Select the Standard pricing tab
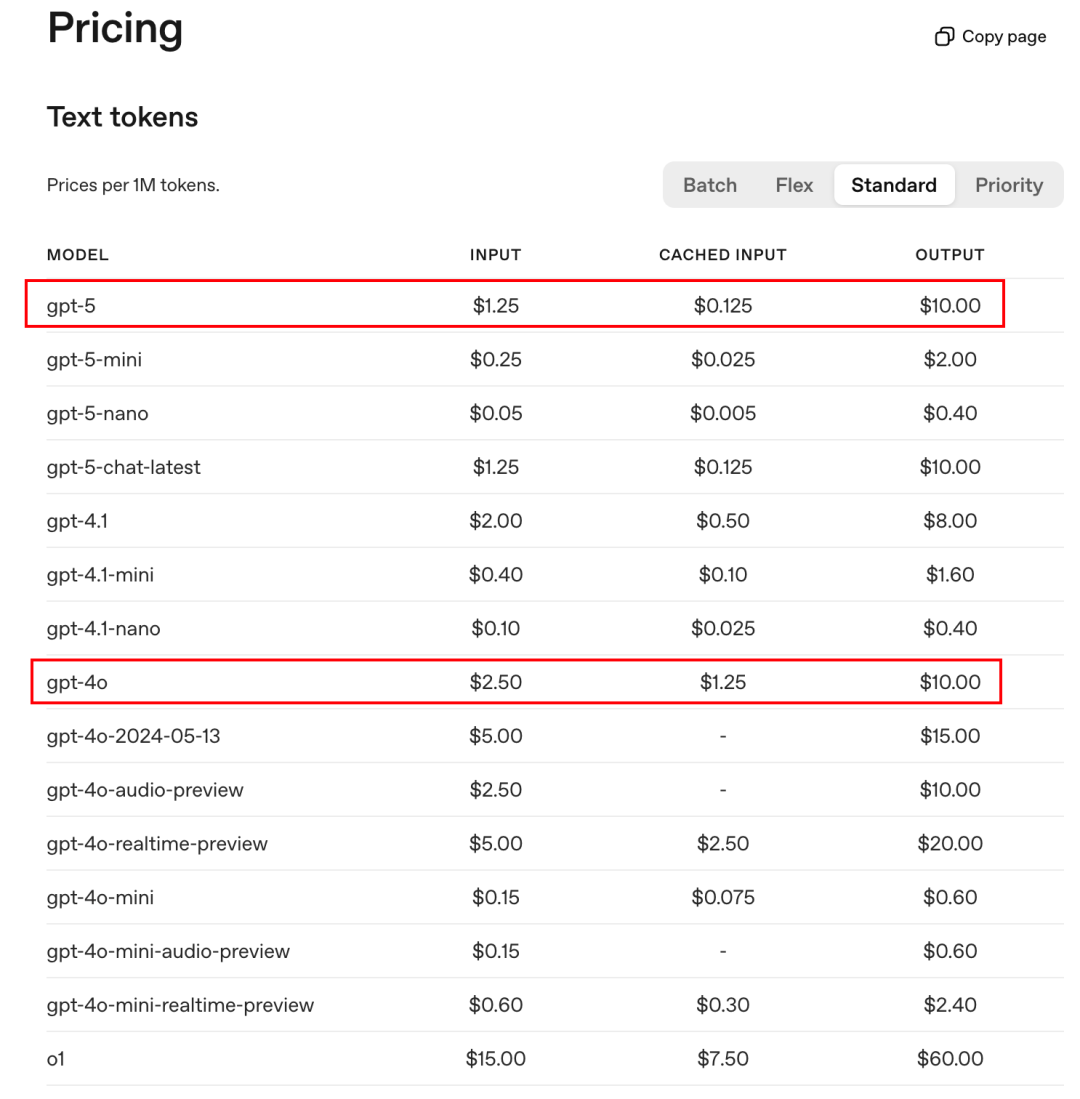This screenshot has height=1099, width=1080. pyautogui.click(x=894, y=185)
